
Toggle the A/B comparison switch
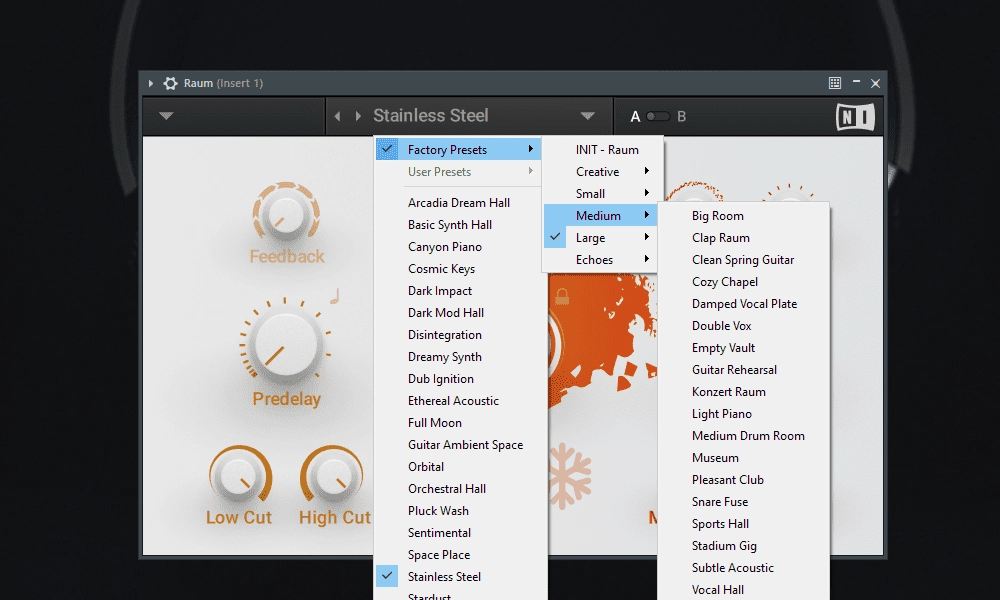tap(658, 117)
